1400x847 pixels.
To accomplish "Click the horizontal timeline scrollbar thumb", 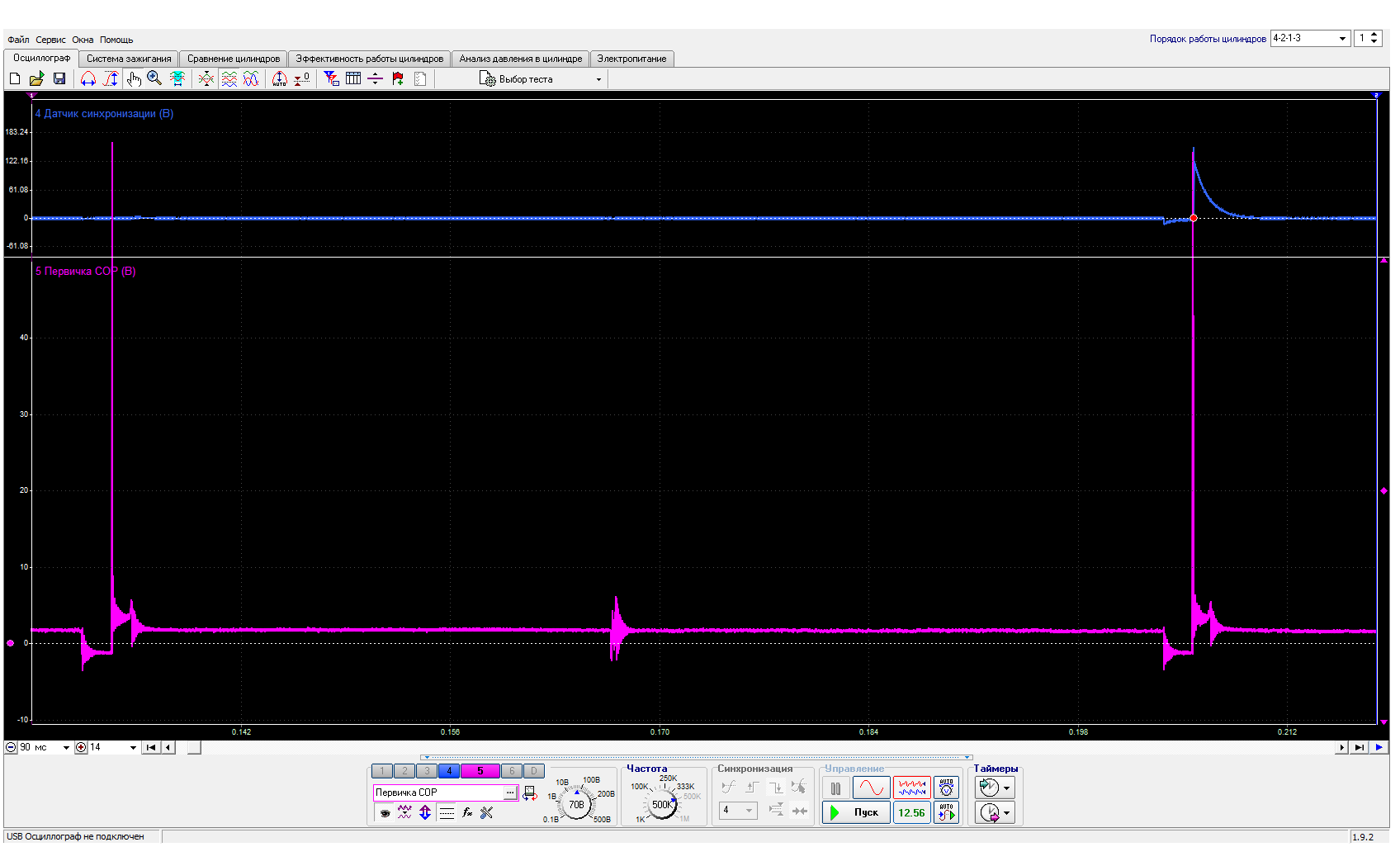I will pyautogui.click(x=194, y=748).
